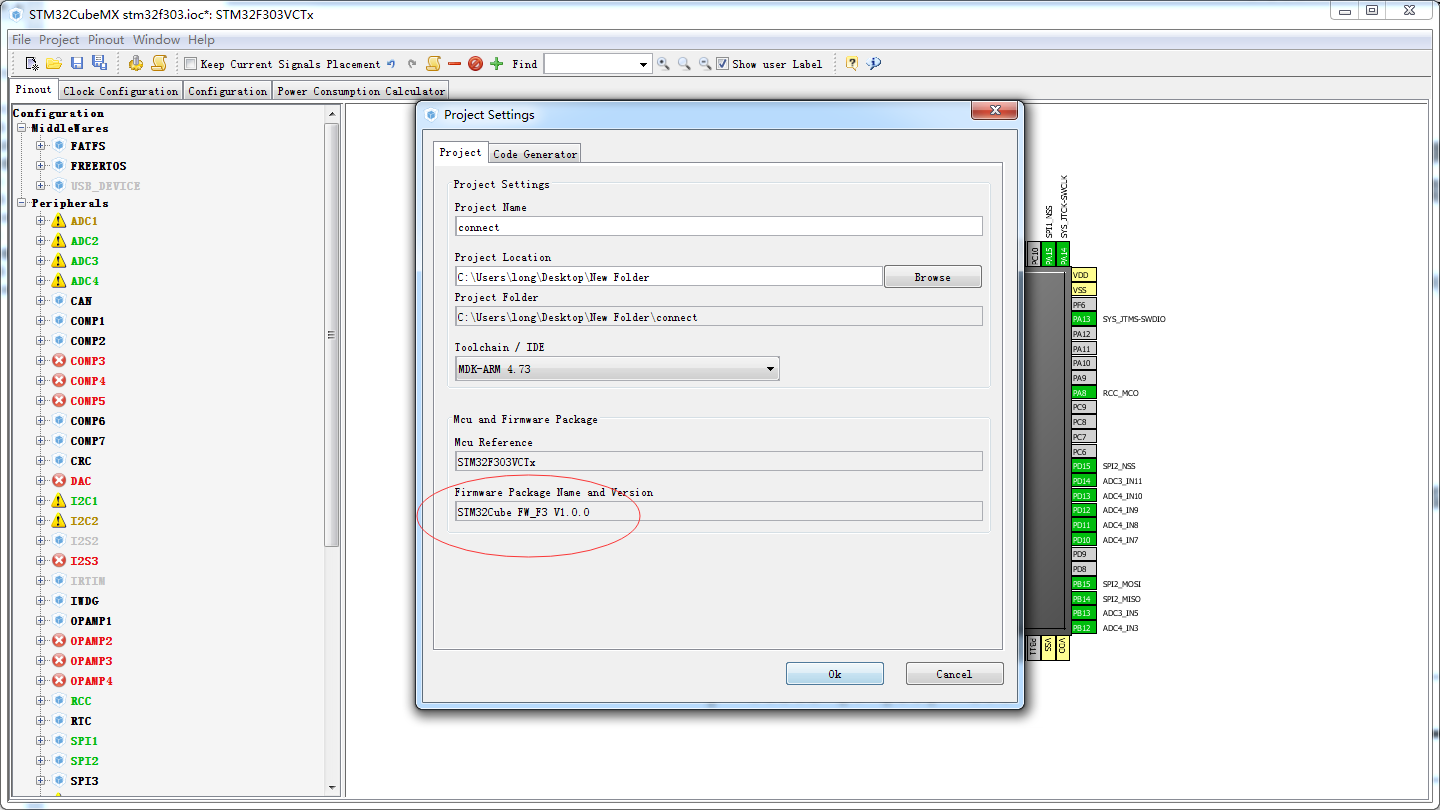
Task: Select the COMP7 peripheral in the tree
Action: click(88, 441)
